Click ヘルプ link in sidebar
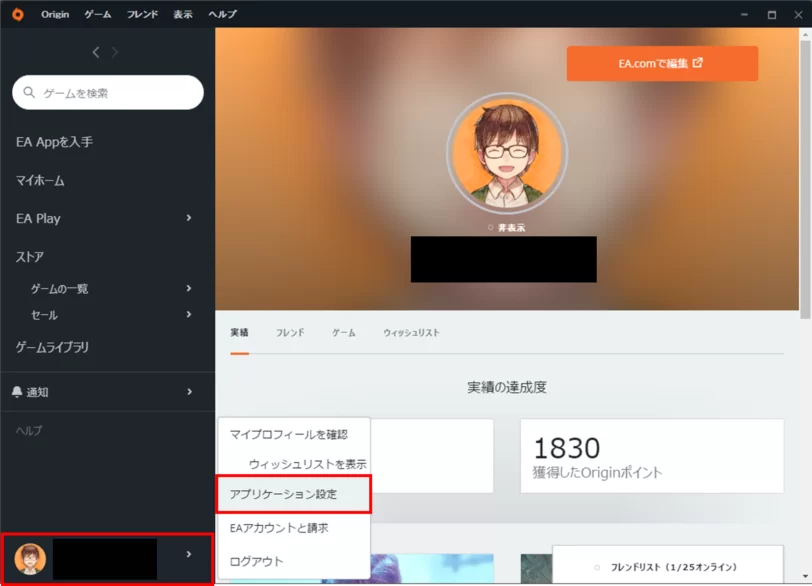This screenshot has height=586, width=812. pos(29,430)
